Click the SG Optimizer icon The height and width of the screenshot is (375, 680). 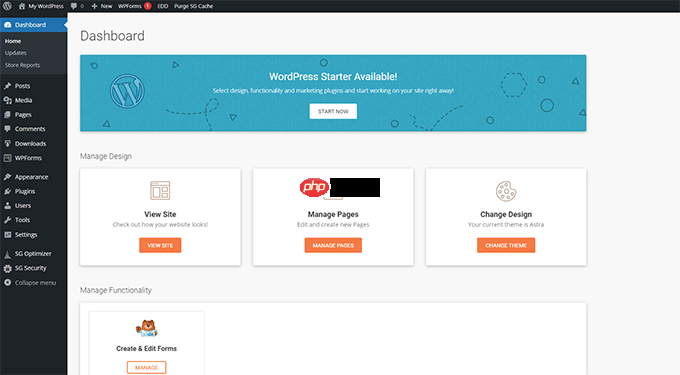click(7, 254)
